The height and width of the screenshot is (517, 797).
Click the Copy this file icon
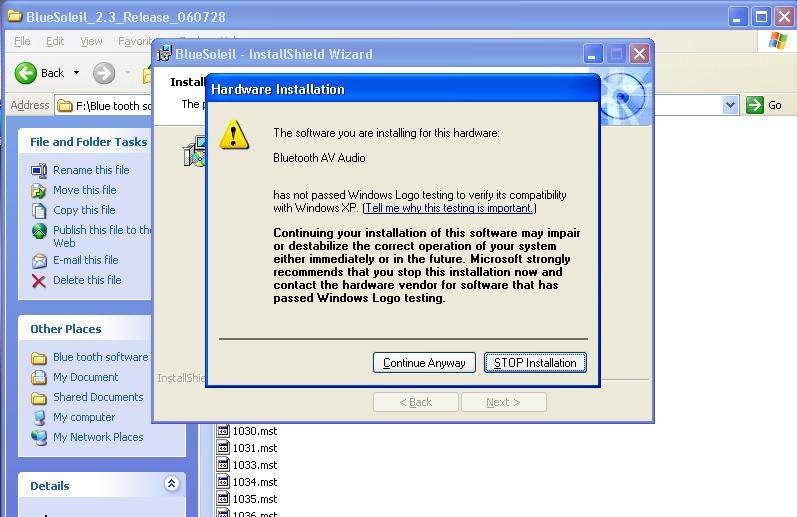(x=39, y=210)
